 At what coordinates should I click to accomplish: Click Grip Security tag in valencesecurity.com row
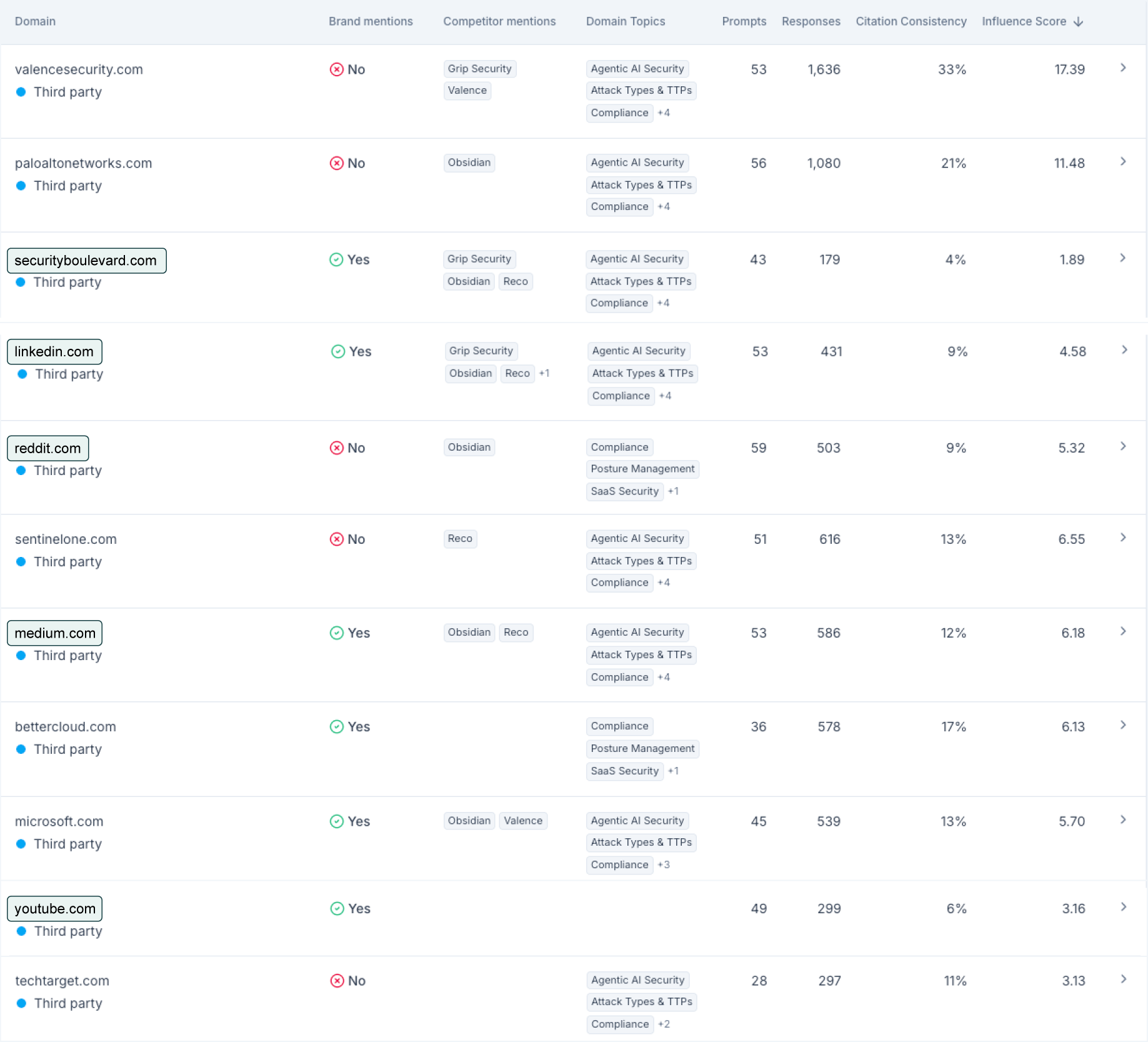coord(480,69)
